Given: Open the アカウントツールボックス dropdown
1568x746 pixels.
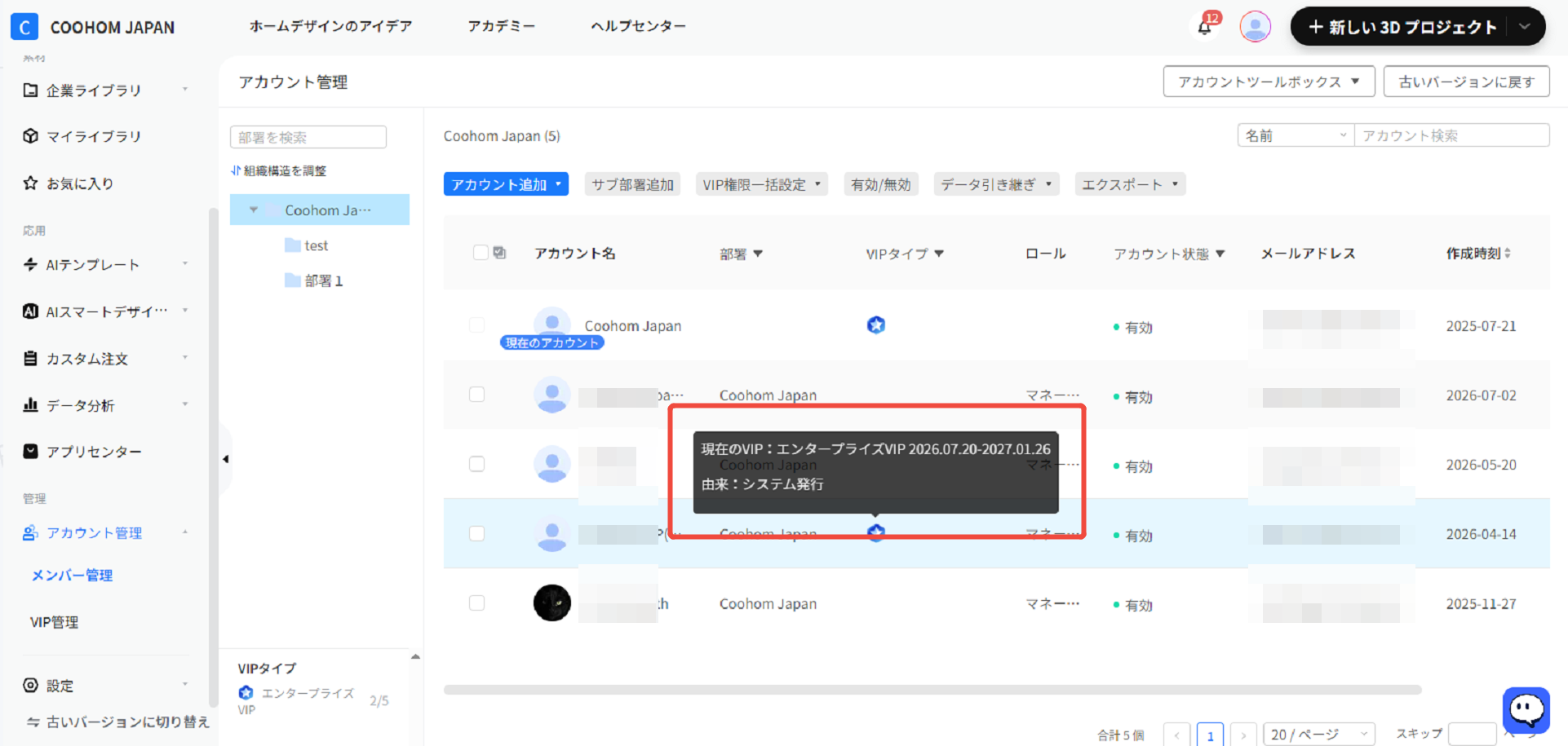Looking at the screenshot, I should pos(1269,82).
